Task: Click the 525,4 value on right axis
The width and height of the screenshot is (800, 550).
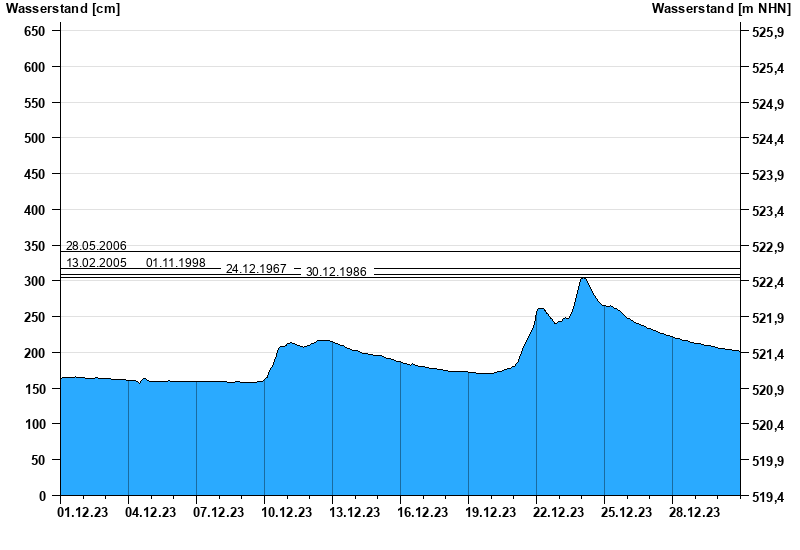Action: (768, 68)
